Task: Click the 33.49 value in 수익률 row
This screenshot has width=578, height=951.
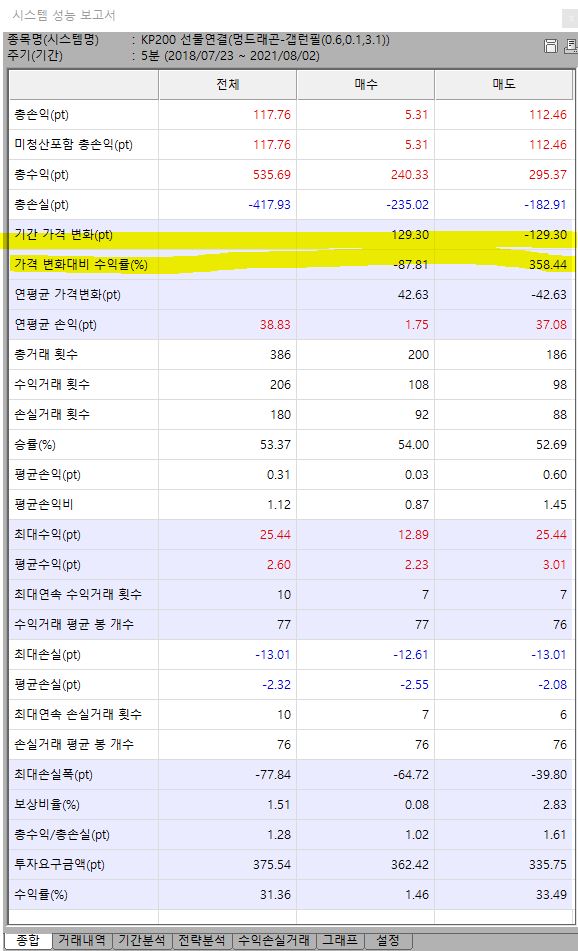Action: point(551,895)
